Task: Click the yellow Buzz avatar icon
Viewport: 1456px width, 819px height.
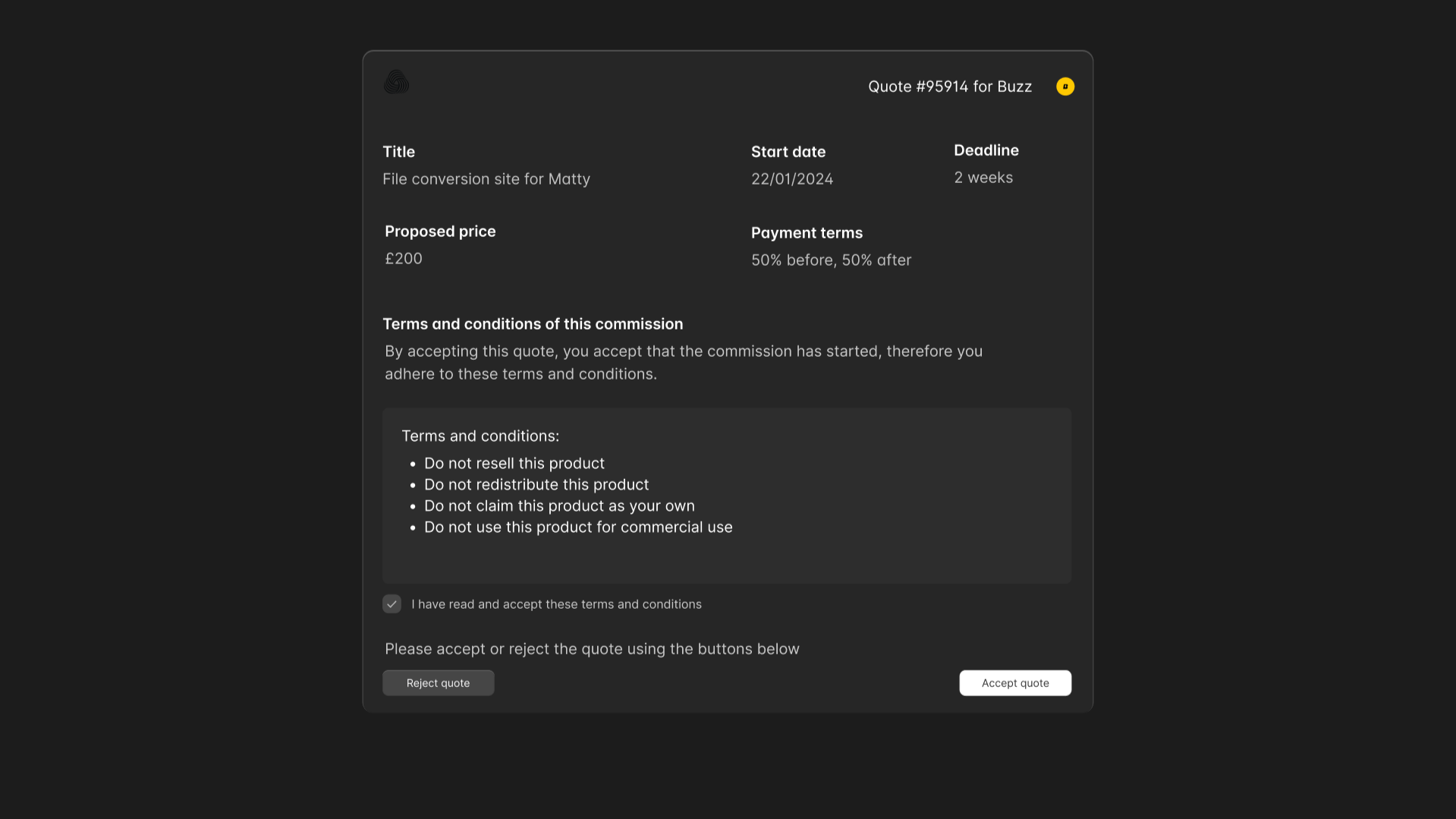Action: coord(1064,87)
